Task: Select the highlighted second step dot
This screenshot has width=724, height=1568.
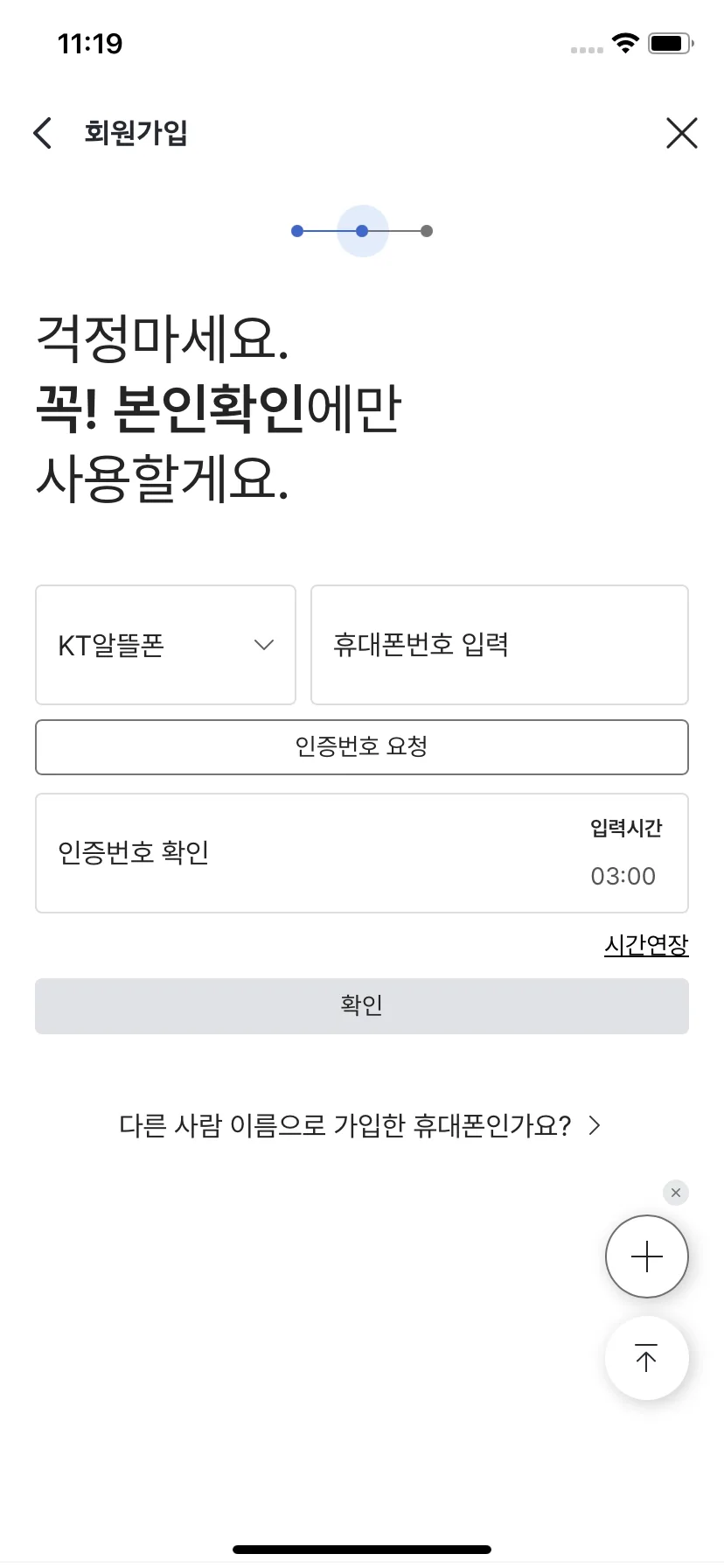Action: (362, 231)
